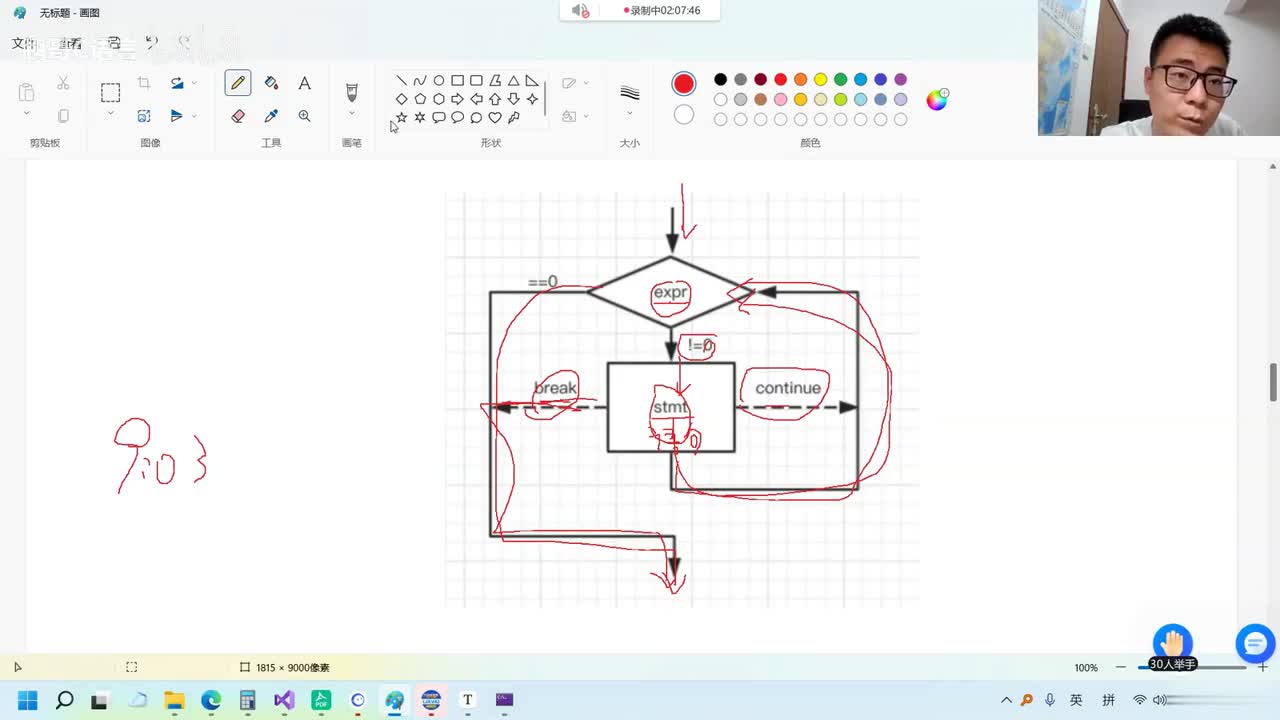Select the Brushes tool
The image size is (1280, 720).
point(351,92)
